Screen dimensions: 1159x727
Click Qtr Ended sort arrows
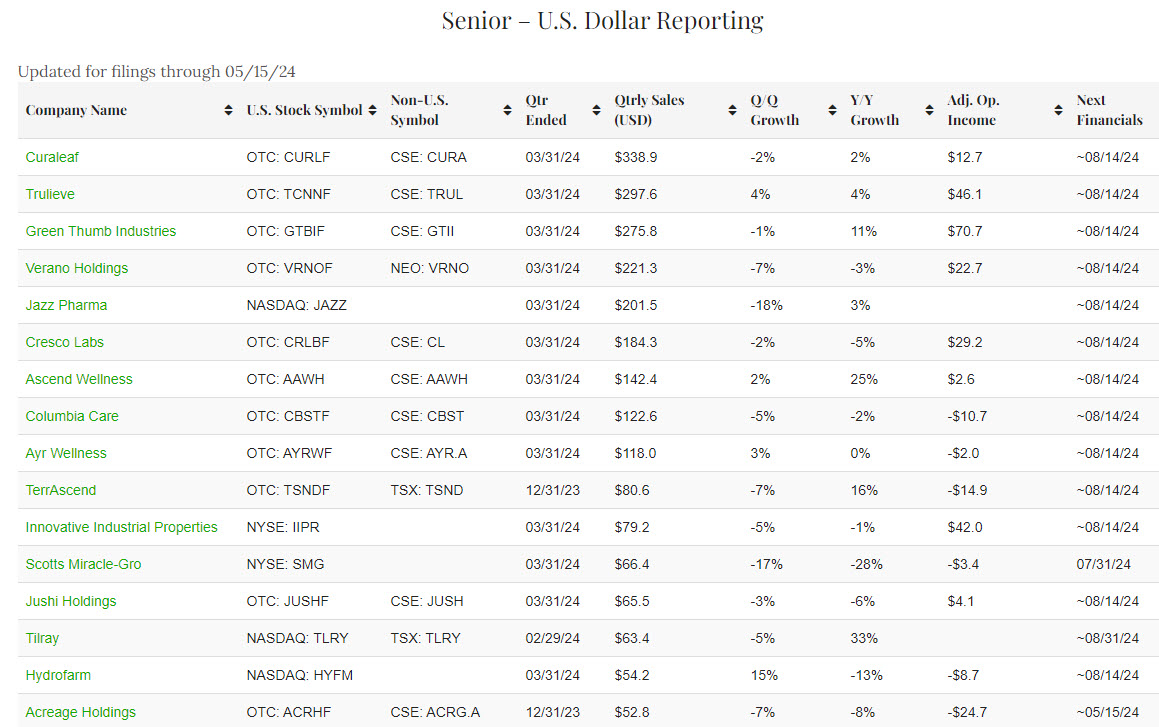click(x=598, y=111)
